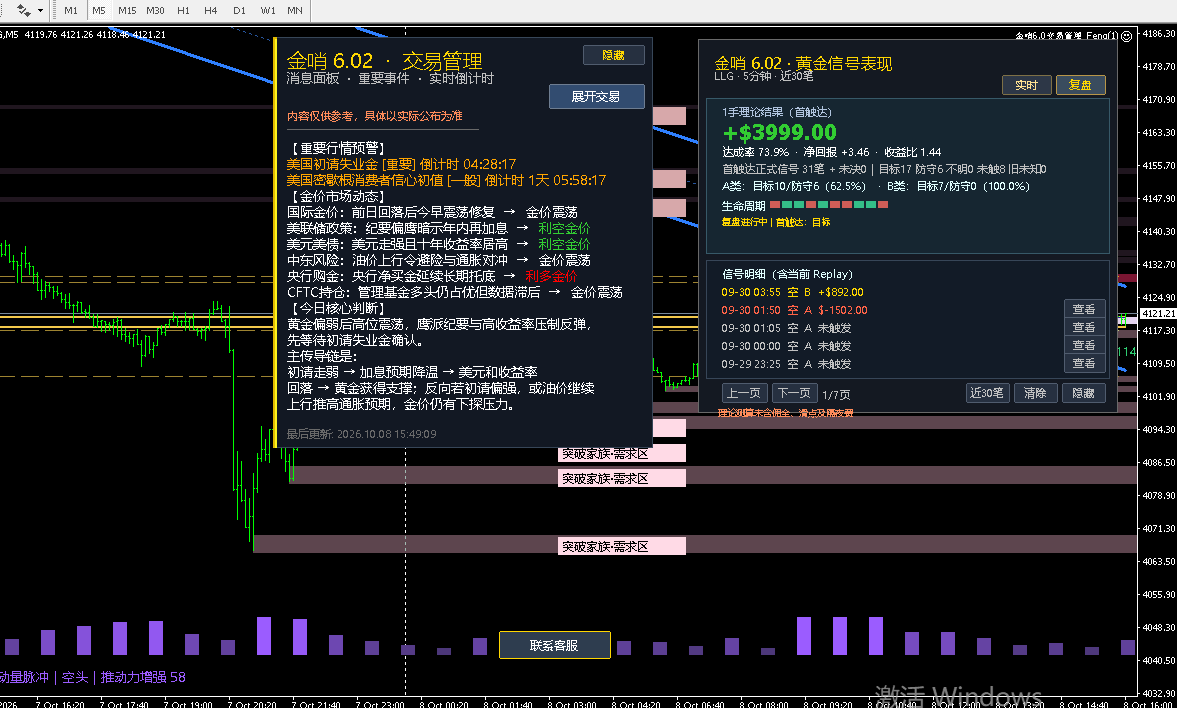Screen dimensions: 1177x708
Task: Click the 国际金价 line
Action: click(x=432, y=213)
